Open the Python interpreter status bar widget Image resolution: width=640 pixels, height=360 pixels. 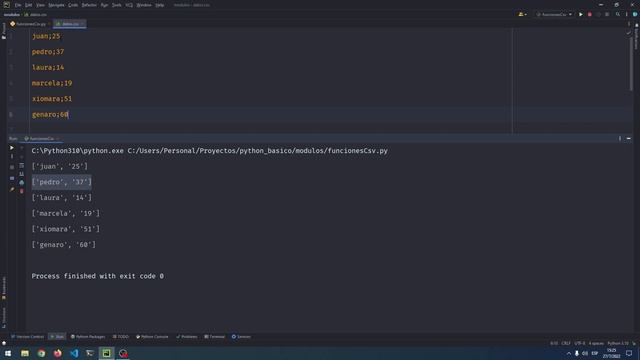618,343
